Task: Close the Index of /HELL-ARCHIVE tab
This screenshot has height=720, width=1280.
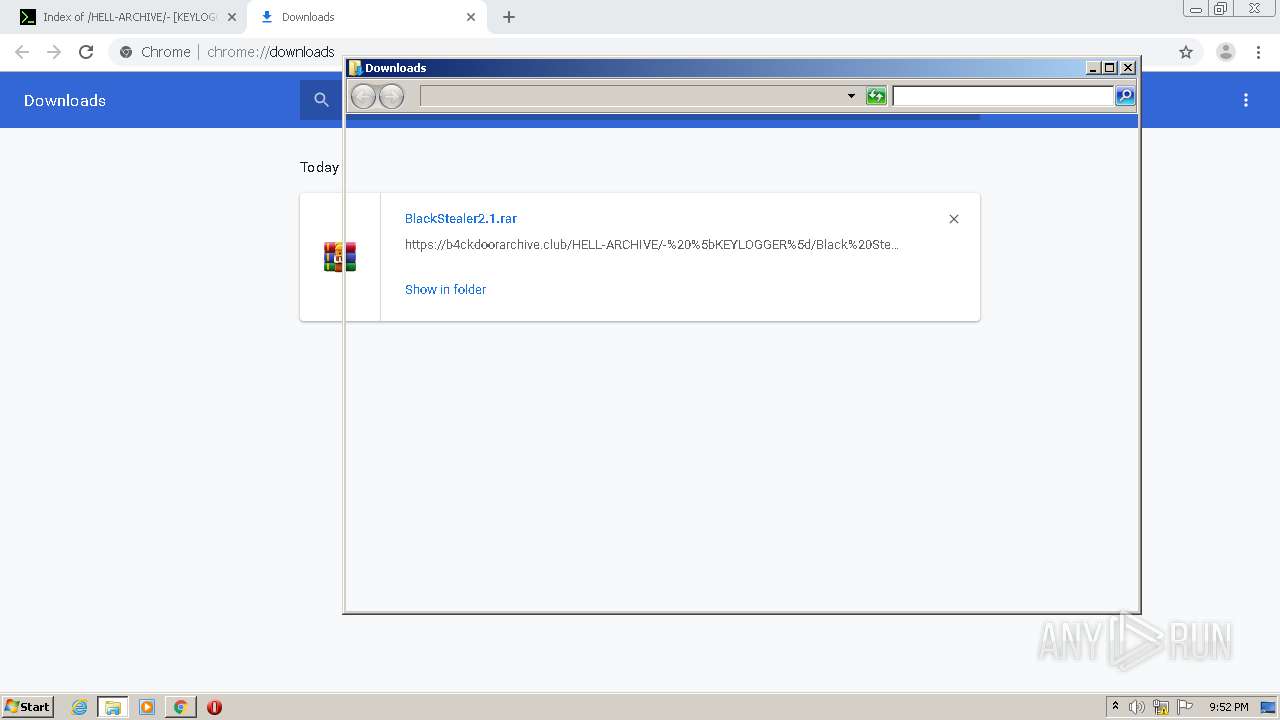Action: point(232,17)
